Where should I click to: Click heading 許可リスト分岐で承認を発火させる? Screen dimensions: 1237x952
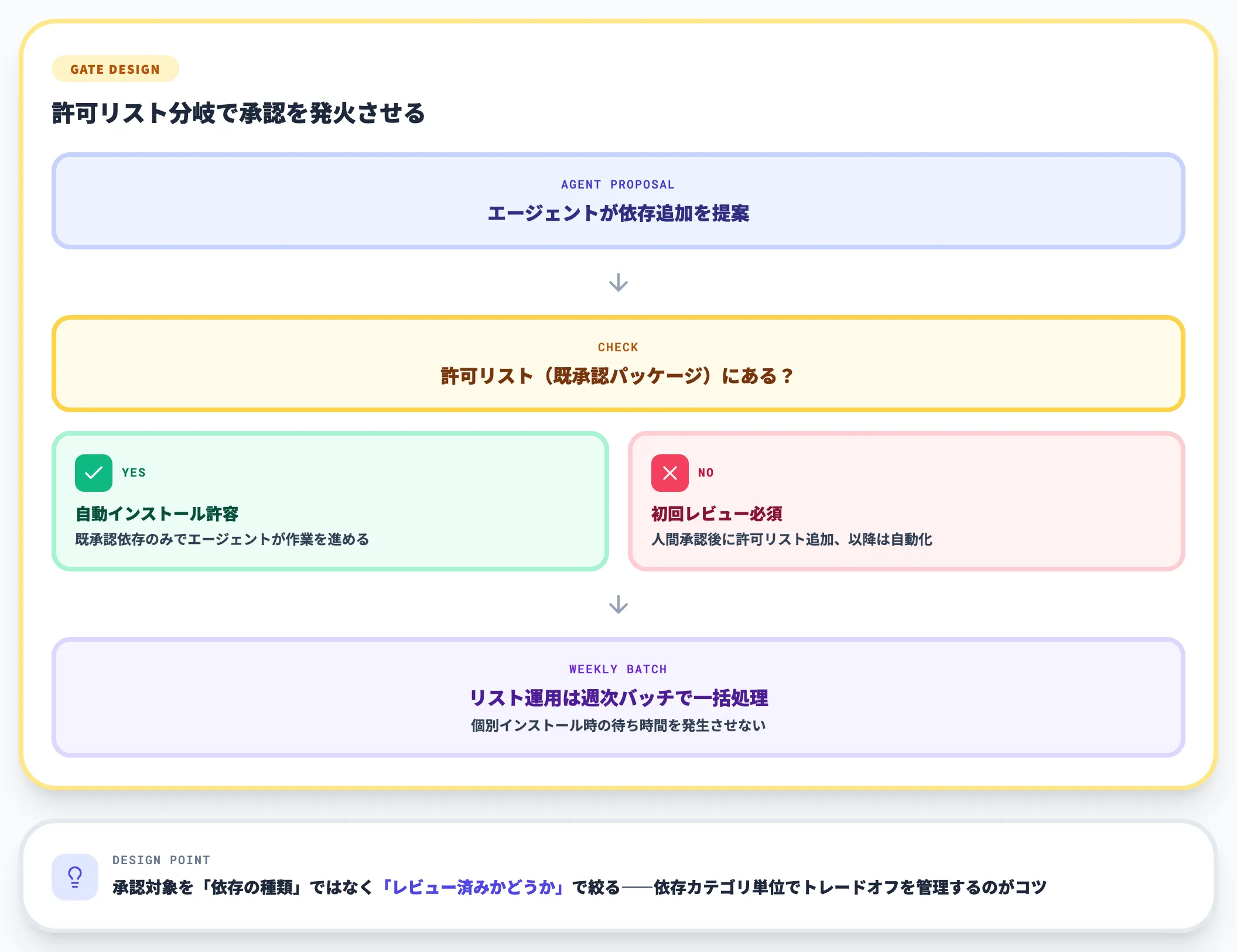[238, 113]
